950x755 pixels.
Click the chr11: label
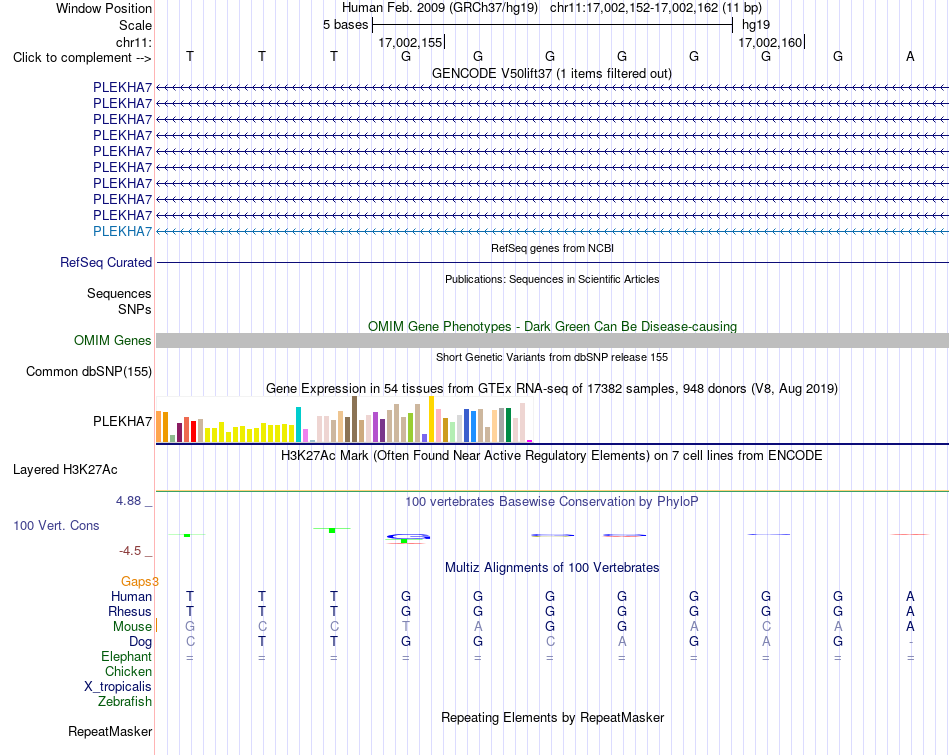click(133, 42)
